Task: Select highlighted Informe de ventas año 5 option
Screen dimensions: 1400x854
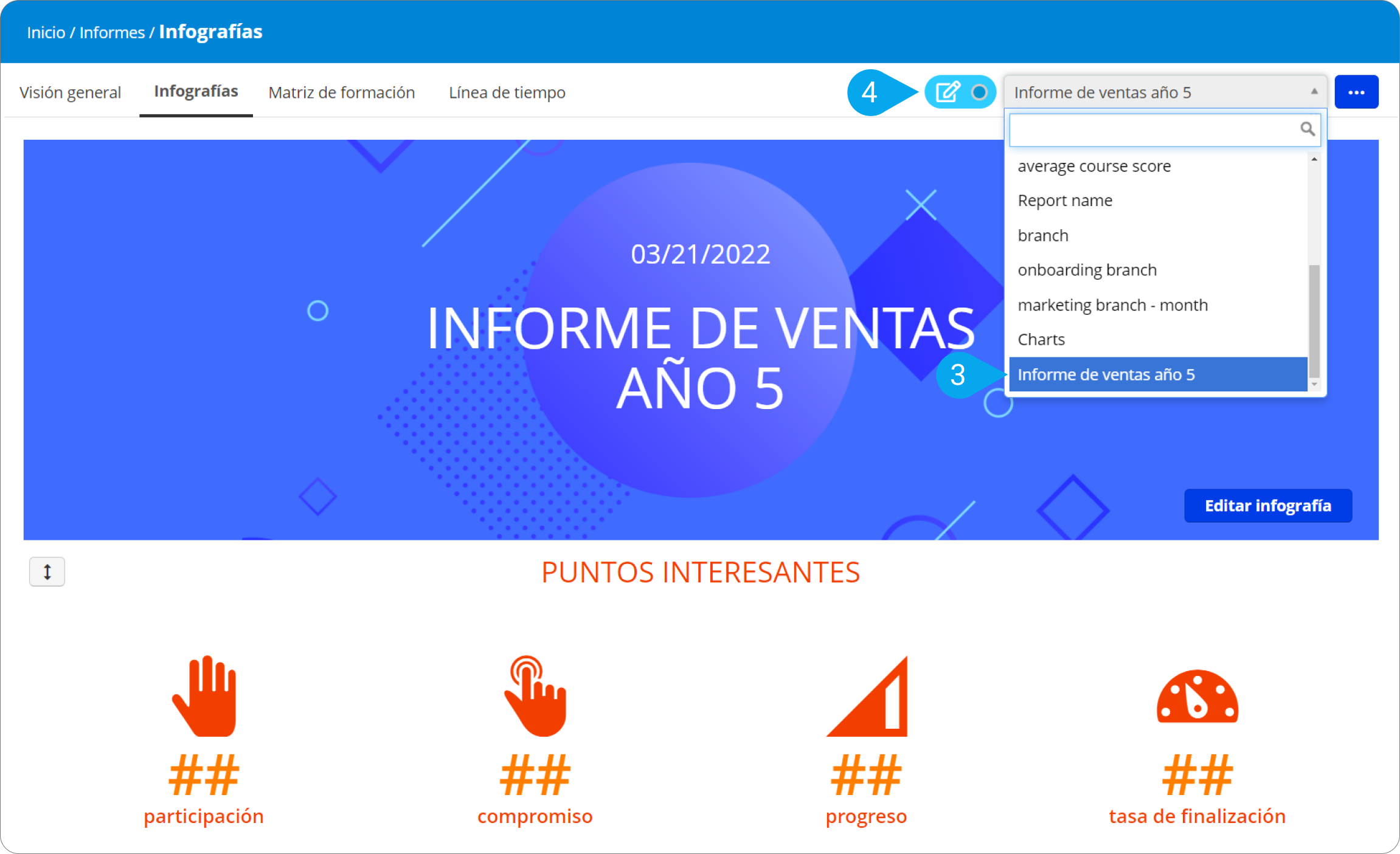Action: [1158, 374]
